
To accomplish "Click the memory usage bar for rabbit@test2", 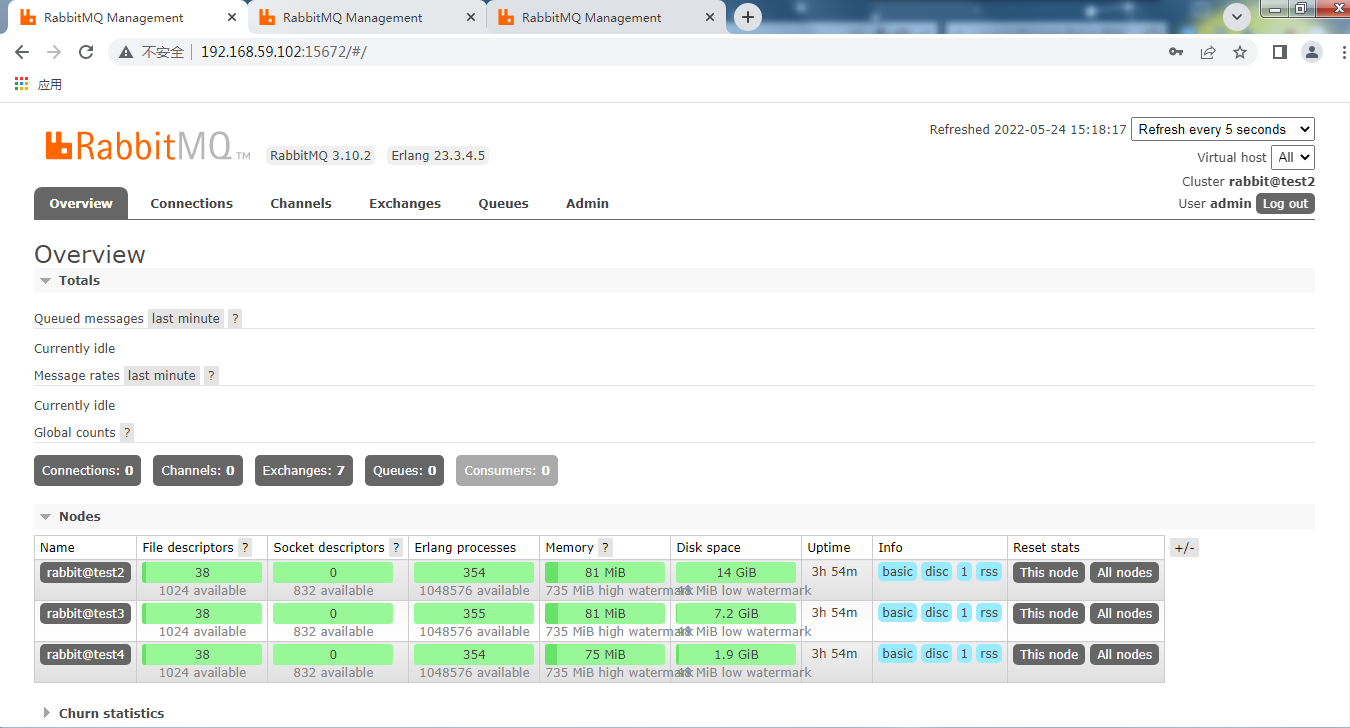I will coord(605,572).
